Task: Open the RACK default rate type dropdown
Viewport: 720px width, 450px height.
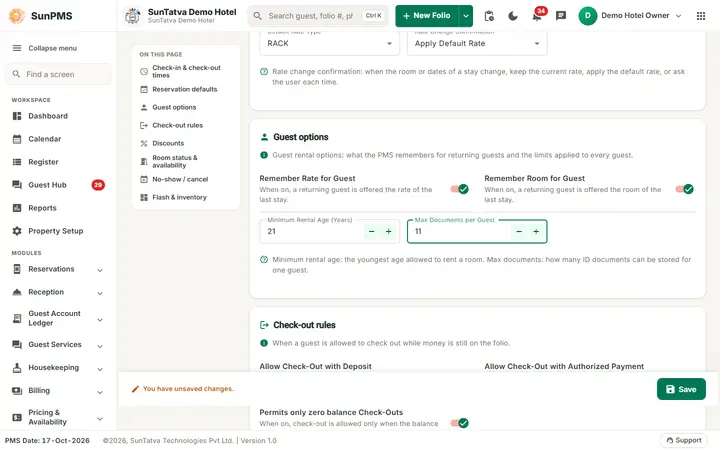Action: [329, 44]
